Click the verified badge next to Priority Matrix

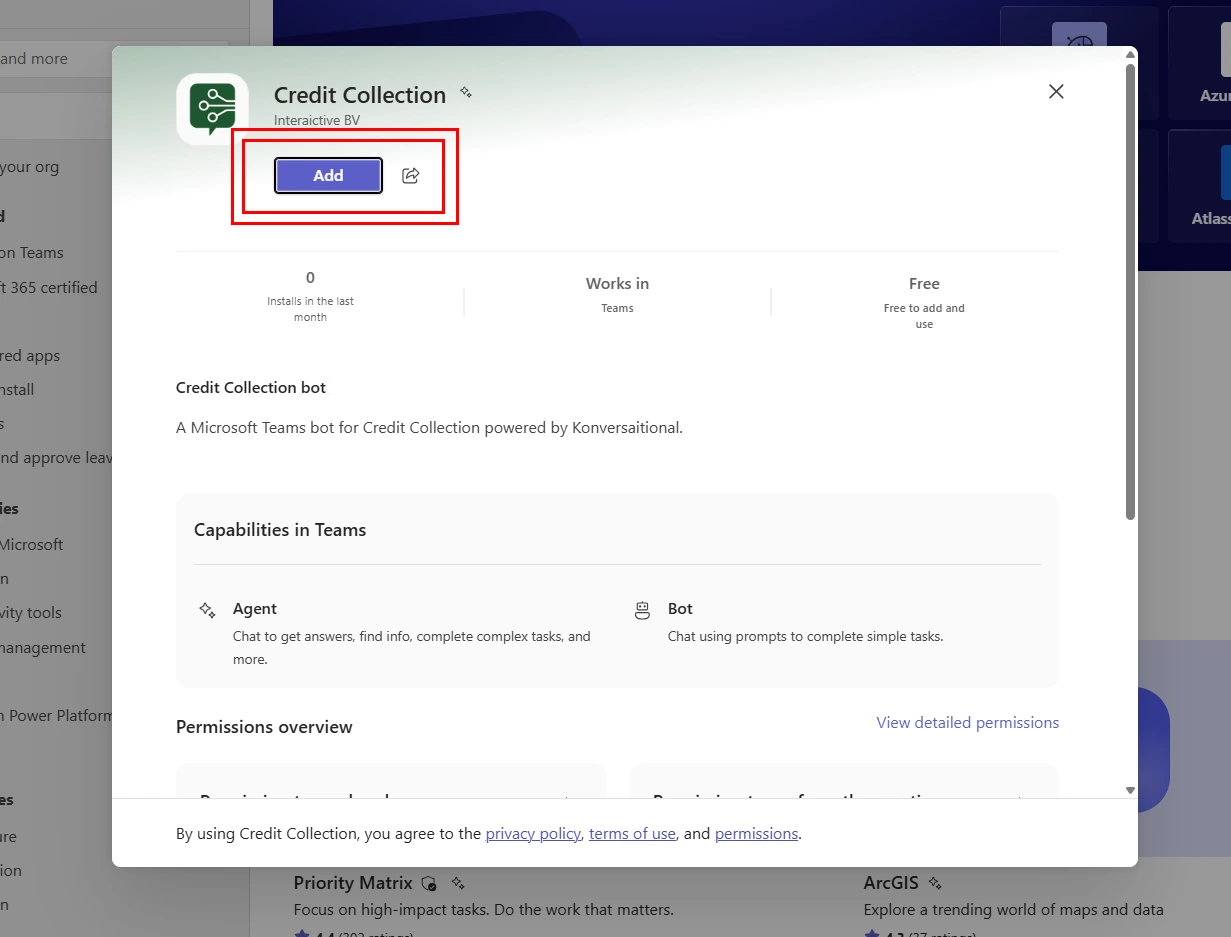tap(429, 883)
